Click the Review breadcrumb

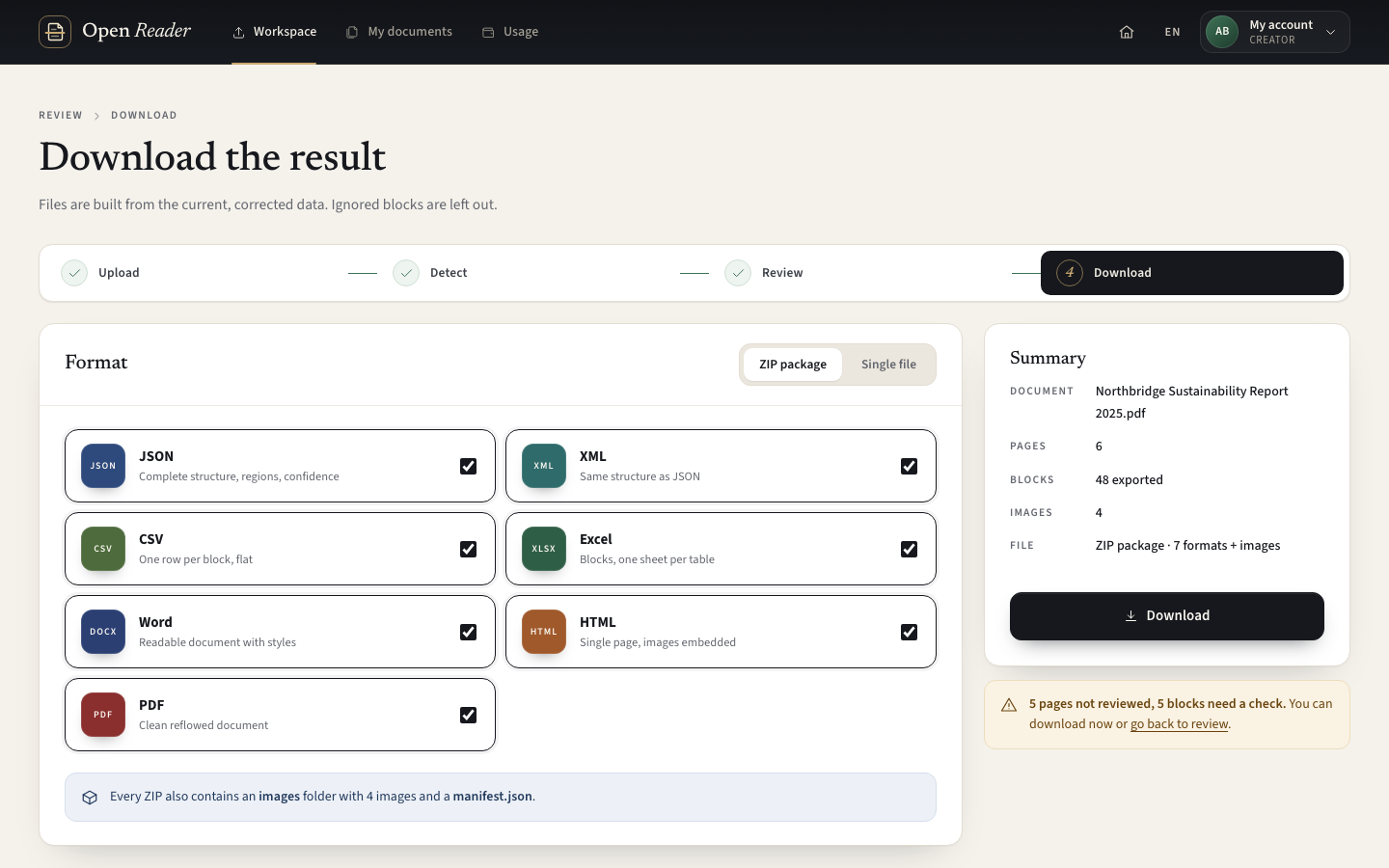point(61,115)
